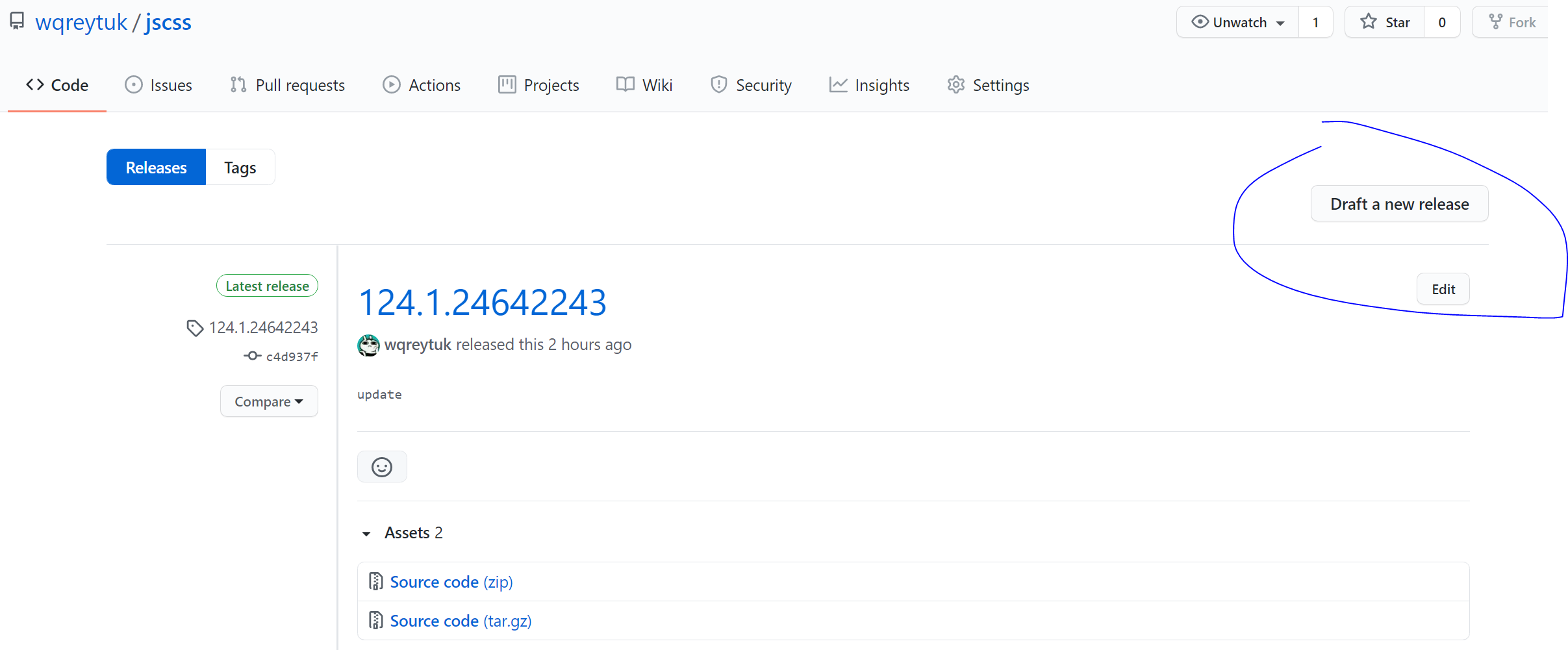Viewport: 1568px width, 650px height.
Task: Star the repository with the Star button
Action: click(x=1384, y=22)
